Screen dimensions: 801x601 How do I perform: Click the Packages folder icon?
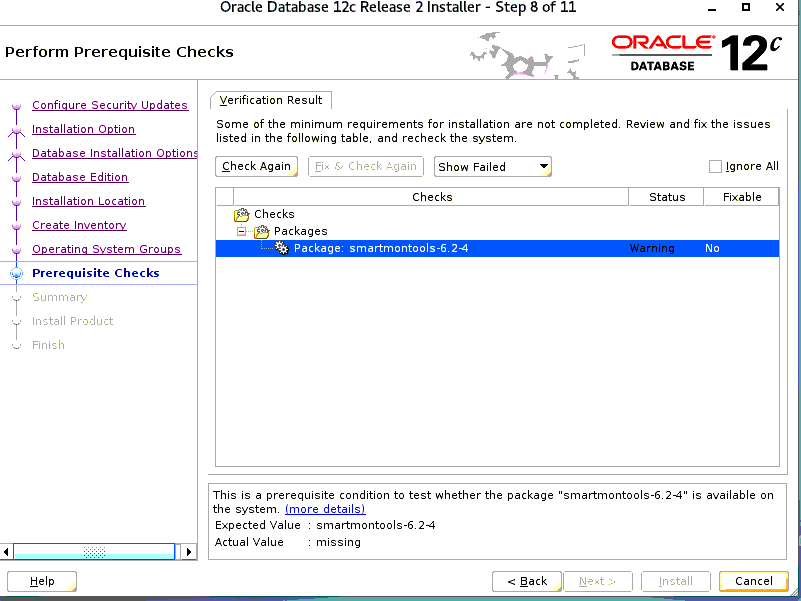tap(262, 231)
